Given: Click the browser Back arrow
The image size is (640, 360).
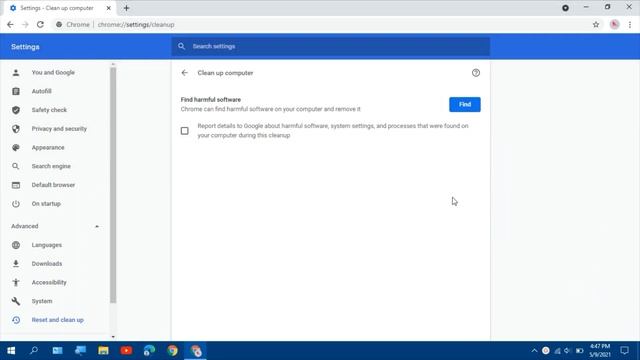Looking at the screenshot, I should coord(10,24).
